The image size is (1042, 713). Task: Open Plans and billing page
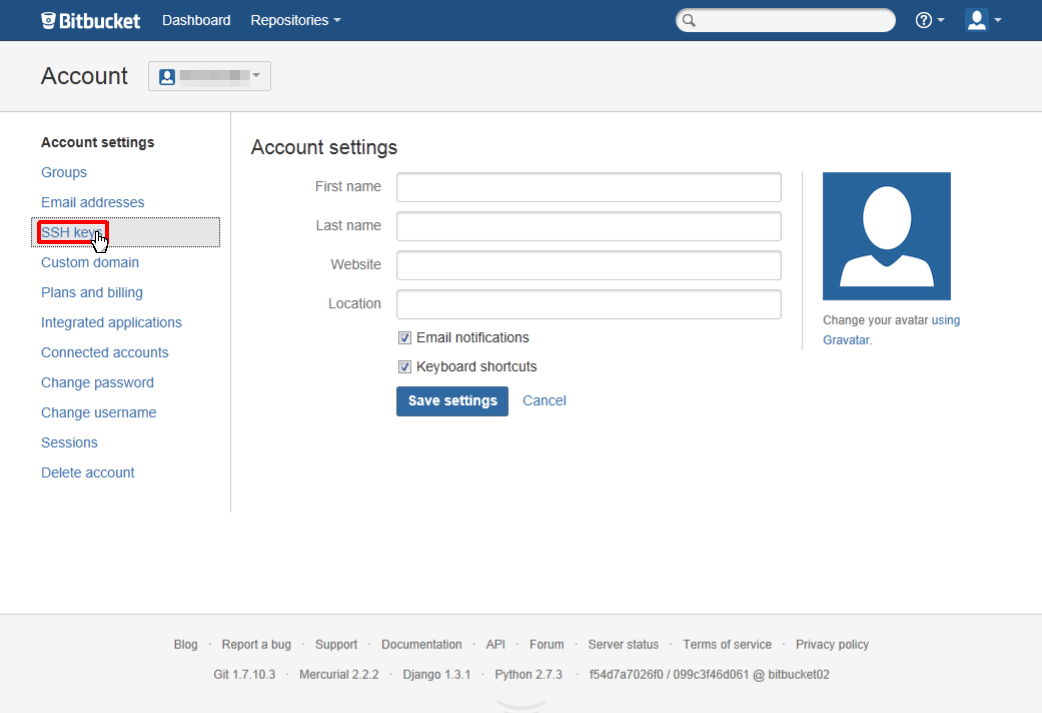click(x=92, y=293)
